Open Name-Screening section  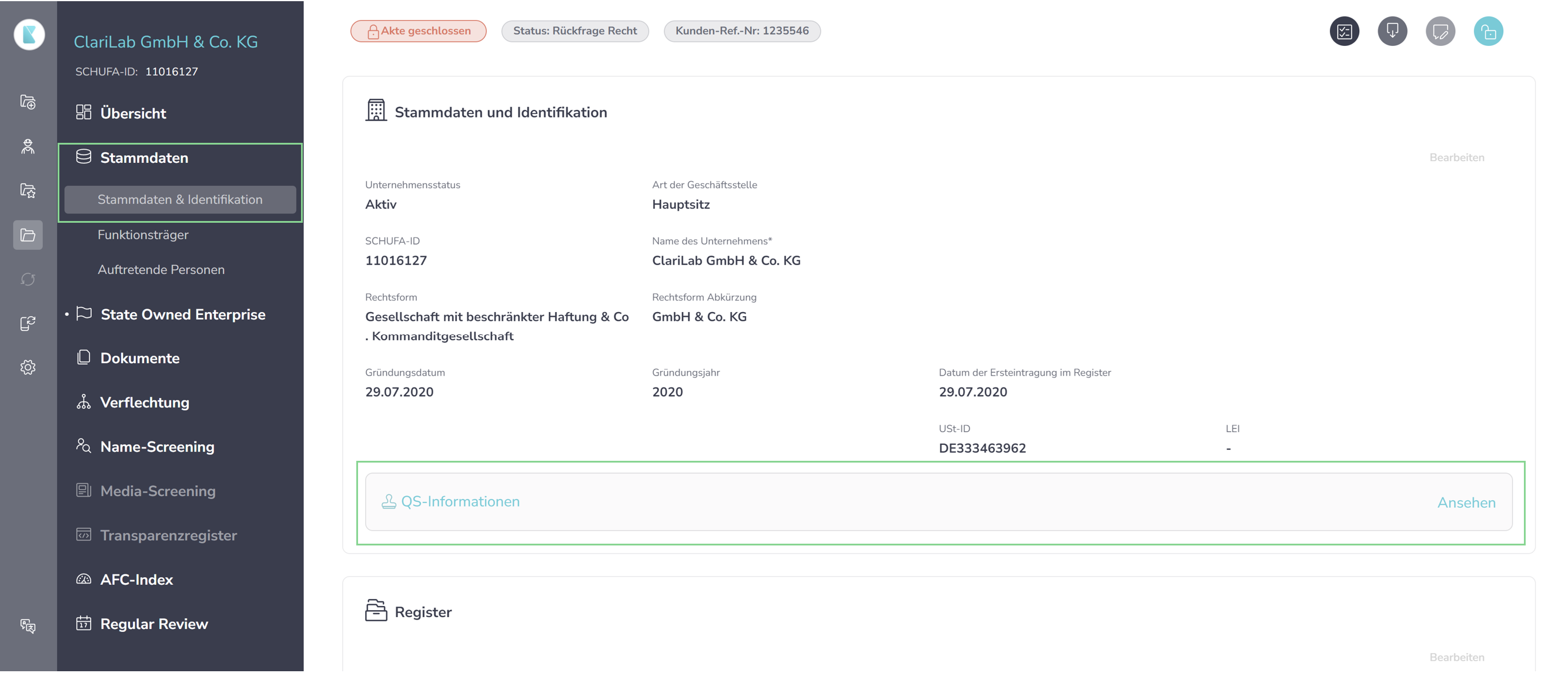tap(157, 447)
